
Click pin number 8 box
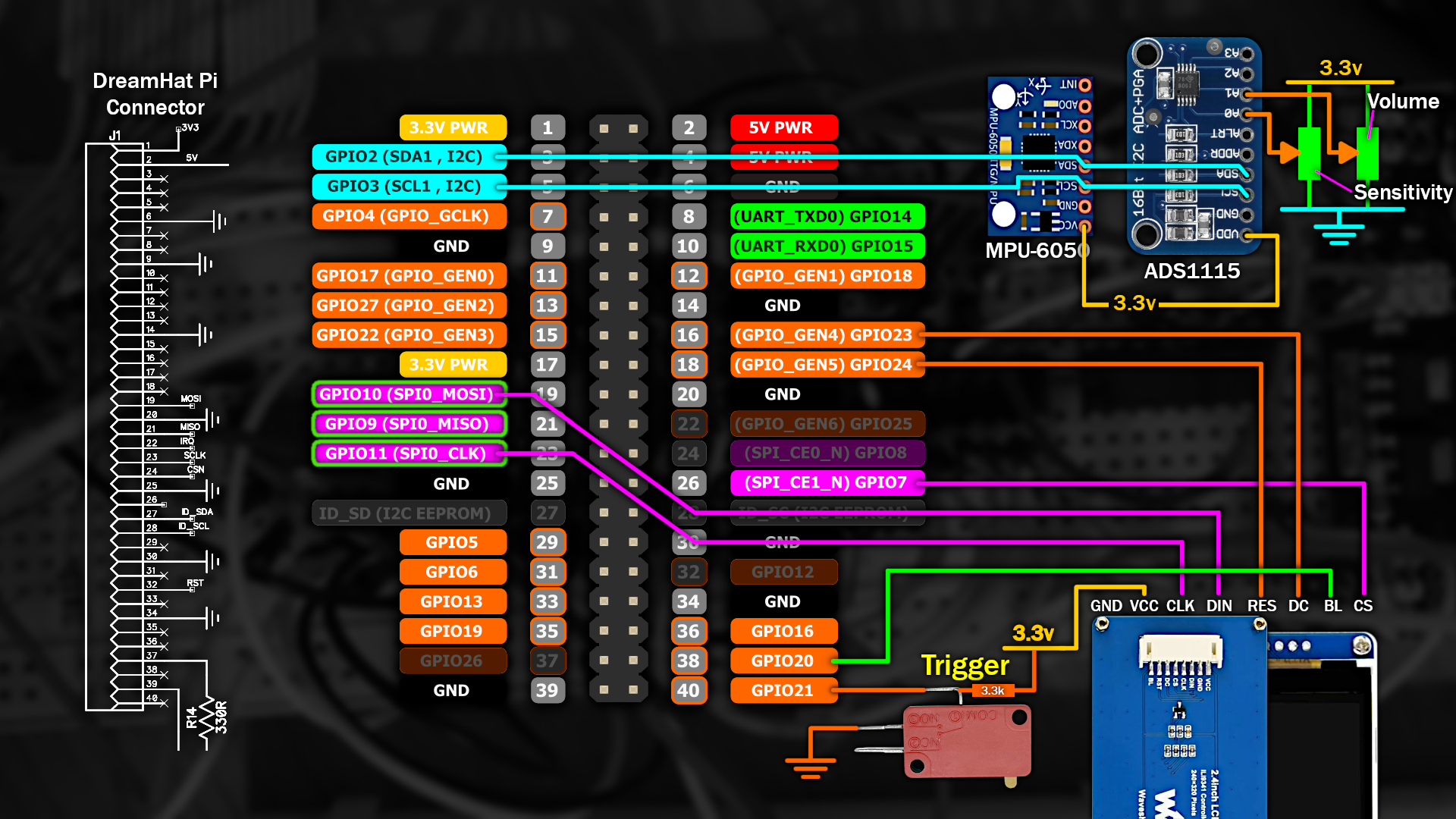coord(689,216)
